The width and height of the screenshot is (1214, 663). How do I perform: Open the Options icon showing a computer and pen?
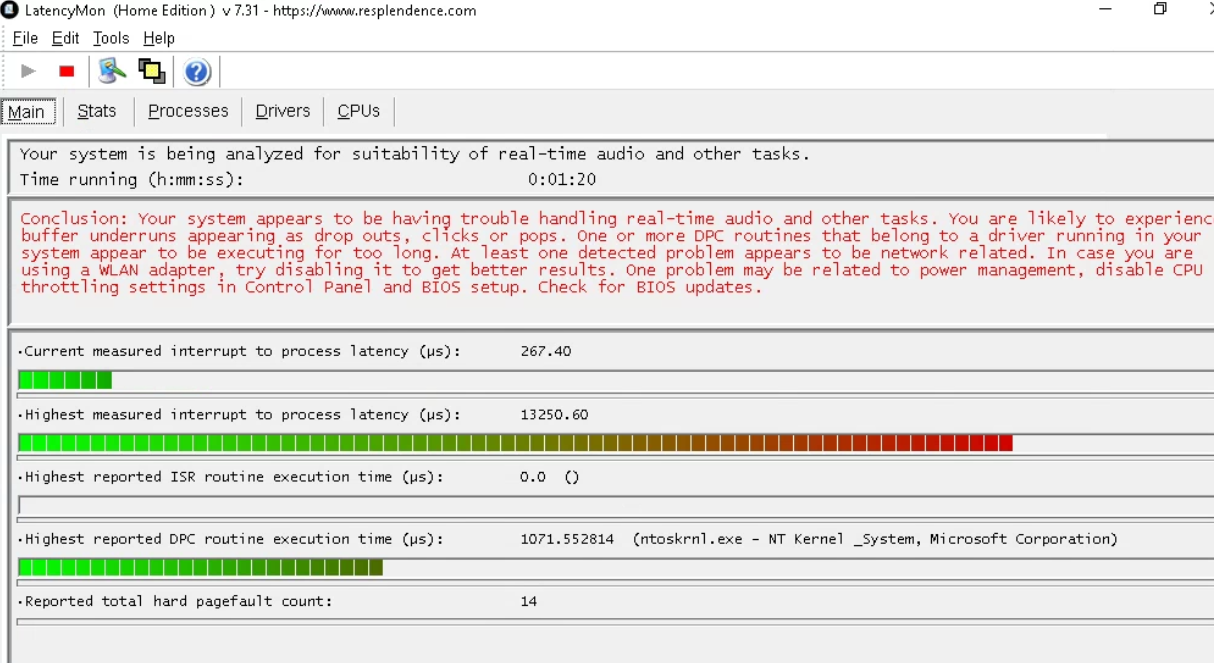pos(112,71)
